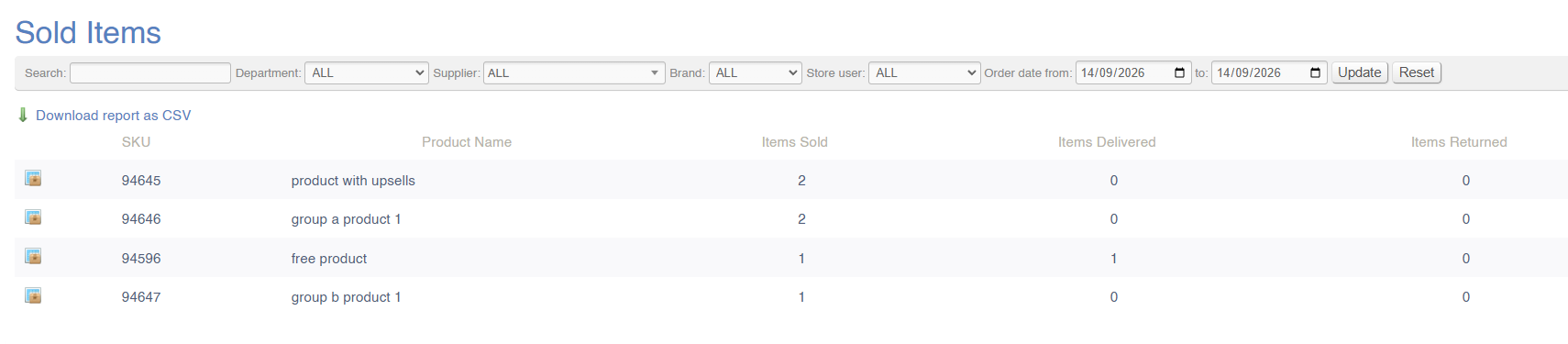1568x344 pixels.
Task: Click Items Sold value for product with upsells
Action: (x=801, y=181)
